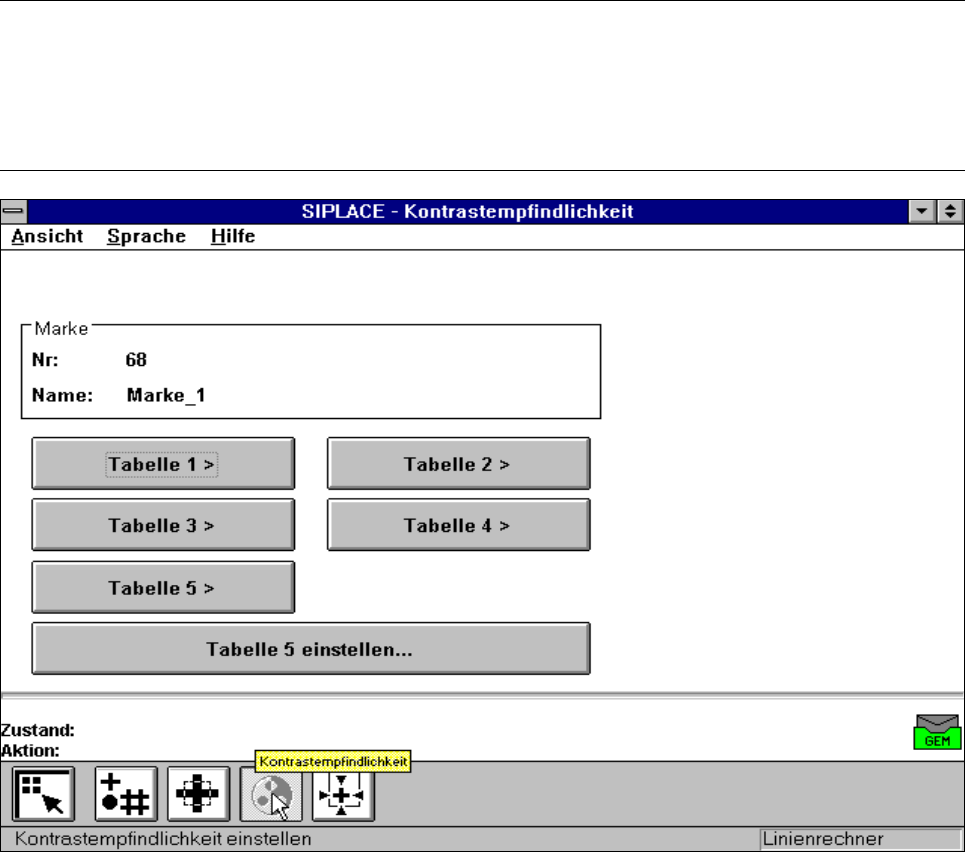Click the Tabelle 5 einstellen... button
This screenshot has width=965, height=852.
311,649
